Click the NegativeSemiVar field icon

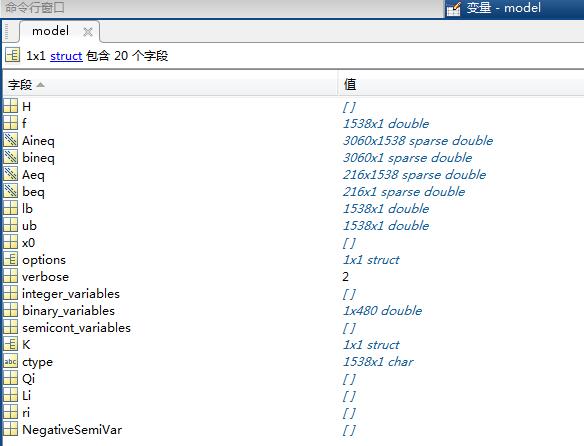click(10, 429)
